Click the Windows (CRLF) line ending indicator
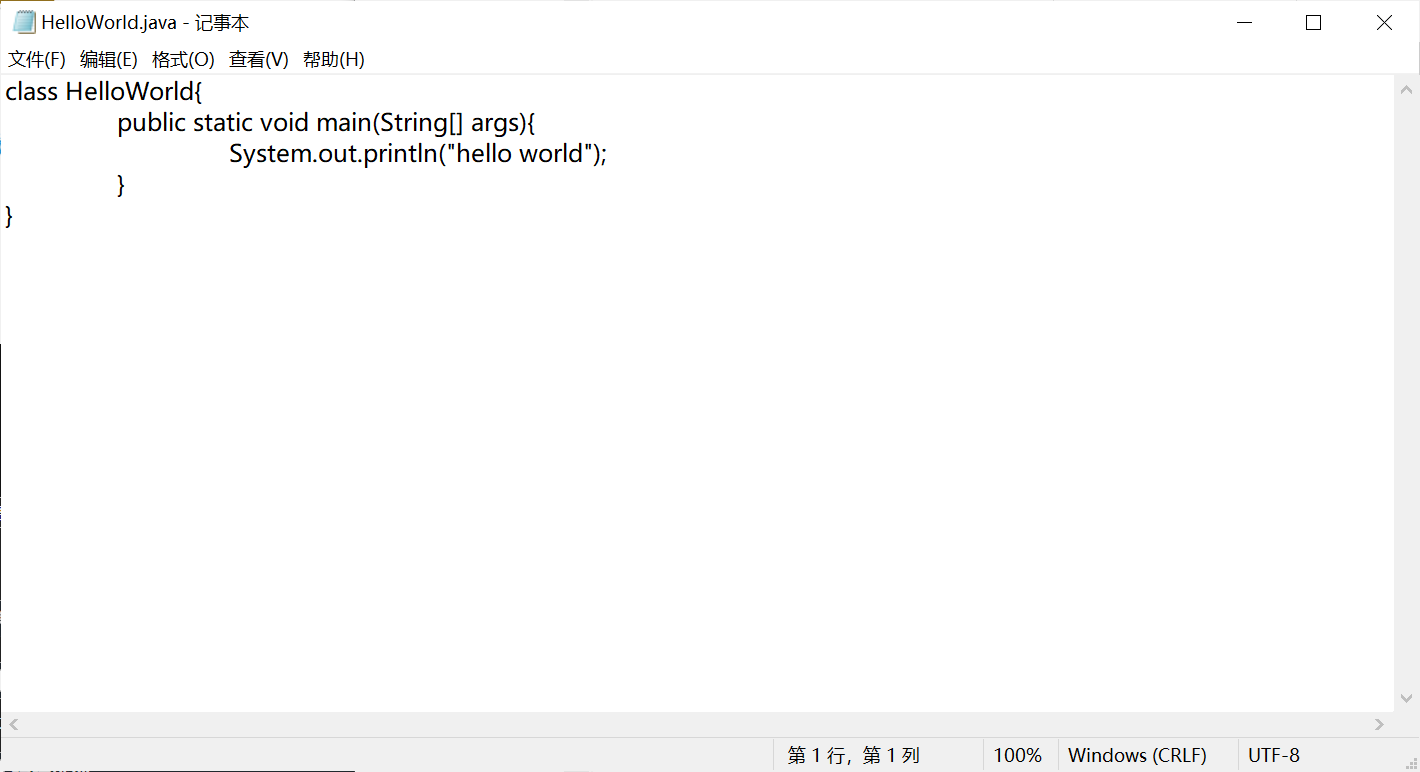1420x772 pixels. click(1137, 755)
